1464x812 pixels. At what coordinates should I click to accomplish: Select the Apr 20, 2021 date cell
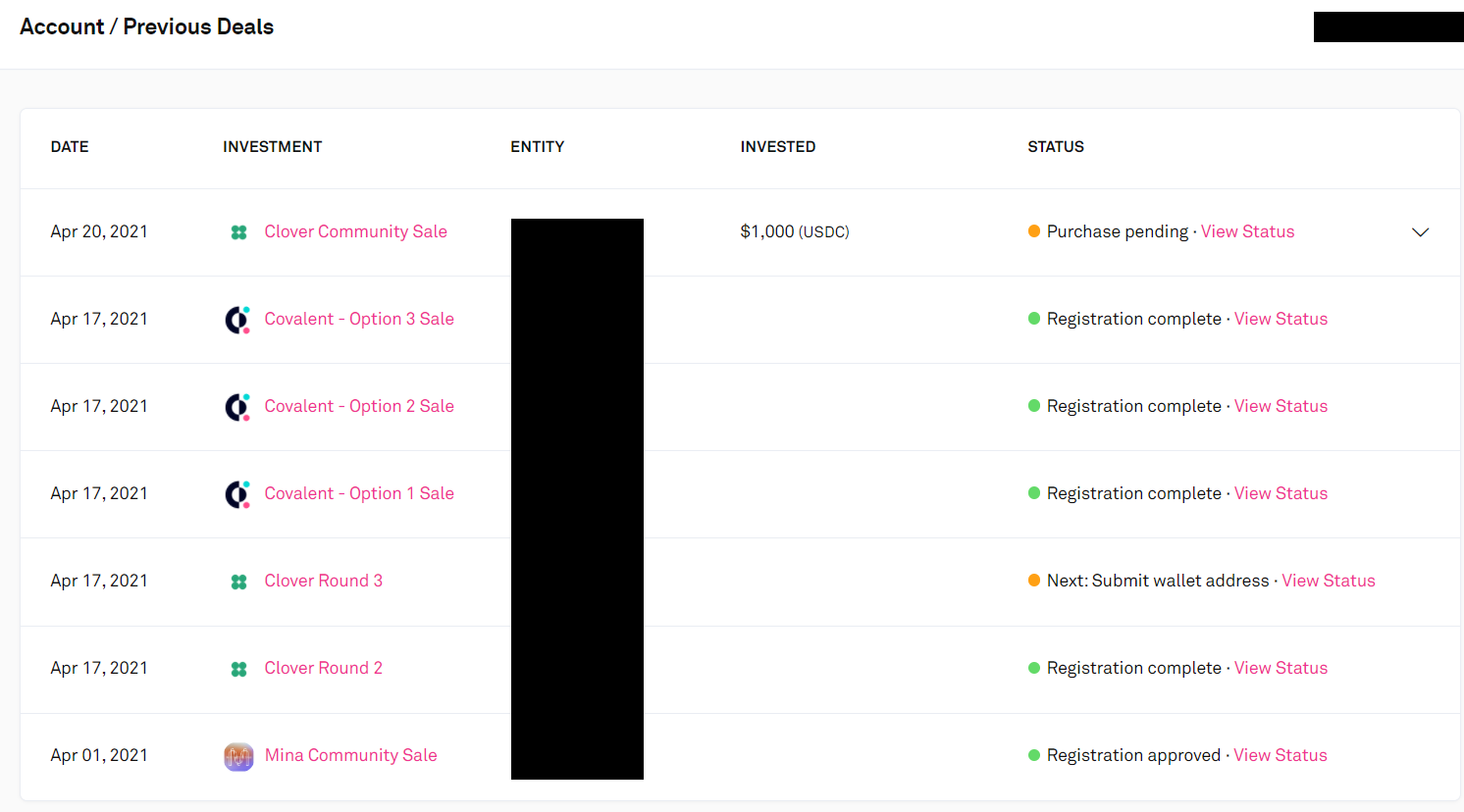coord(99,231)
